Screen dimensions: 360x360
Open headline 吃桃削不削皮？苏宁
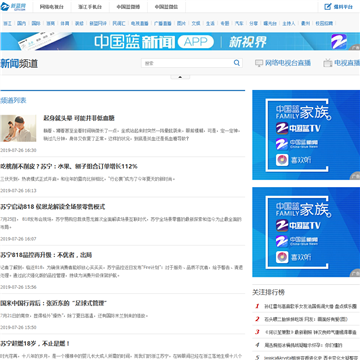(69, 166)
